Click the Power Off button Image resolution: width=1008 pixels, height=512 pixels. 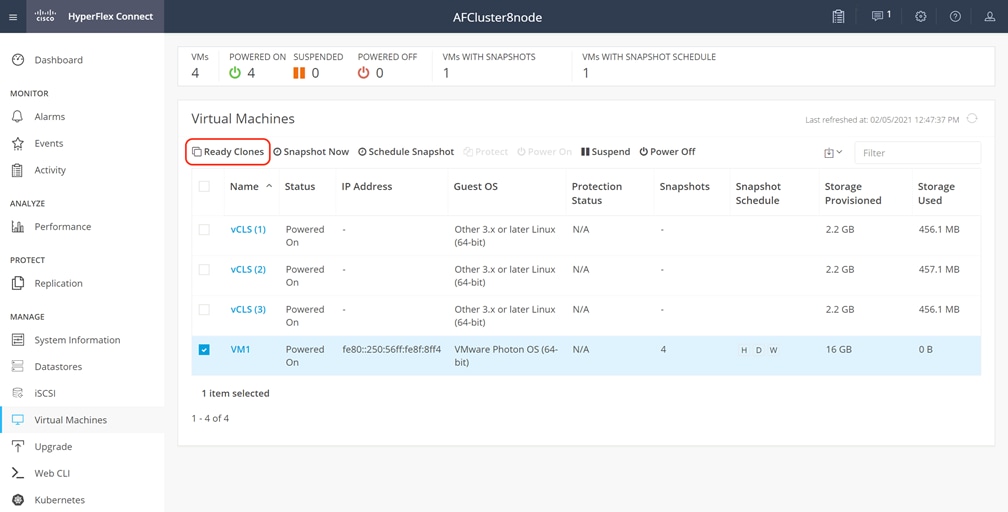[667, 152]
